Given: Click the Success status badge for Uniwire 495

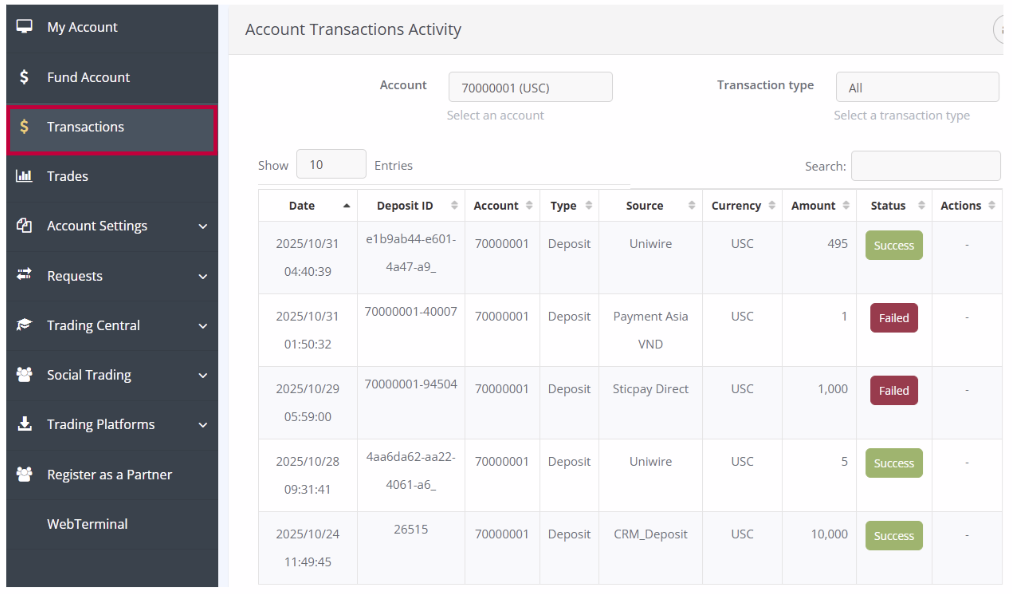Looking at the screenshot, I should (893, 245).
